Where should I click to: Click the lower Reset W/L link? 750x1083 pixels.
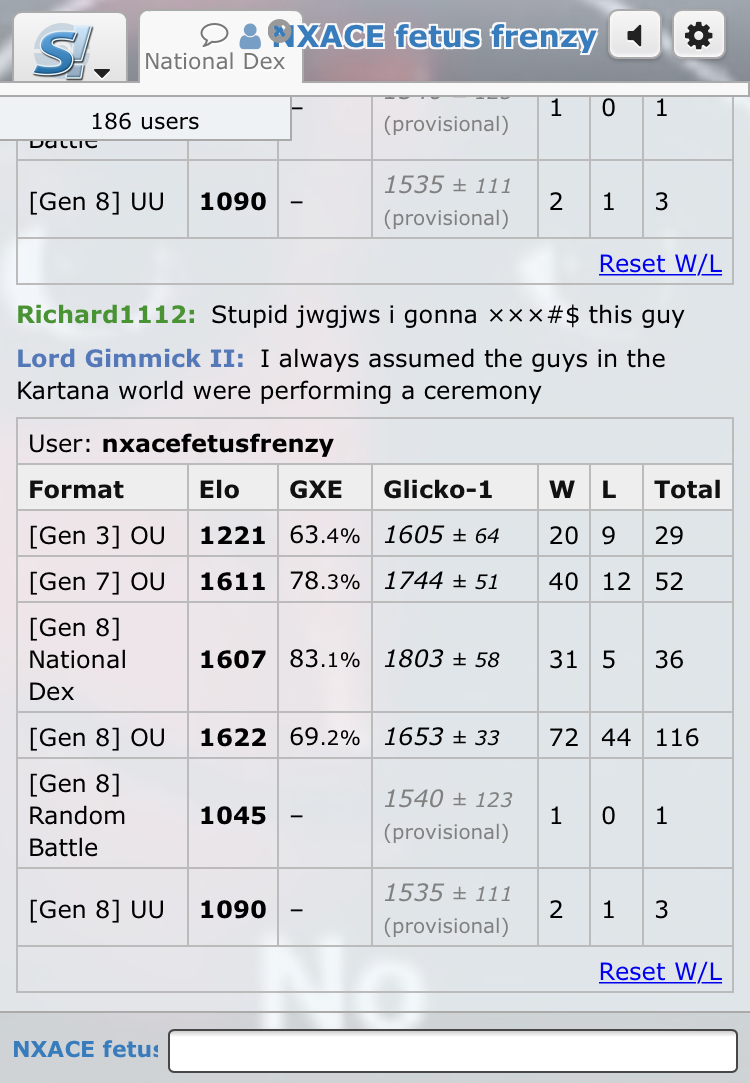point(660,971)
